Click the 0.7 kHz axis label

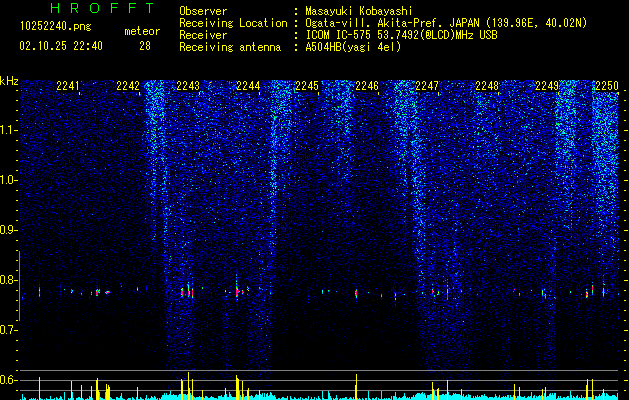click(8, 330)
